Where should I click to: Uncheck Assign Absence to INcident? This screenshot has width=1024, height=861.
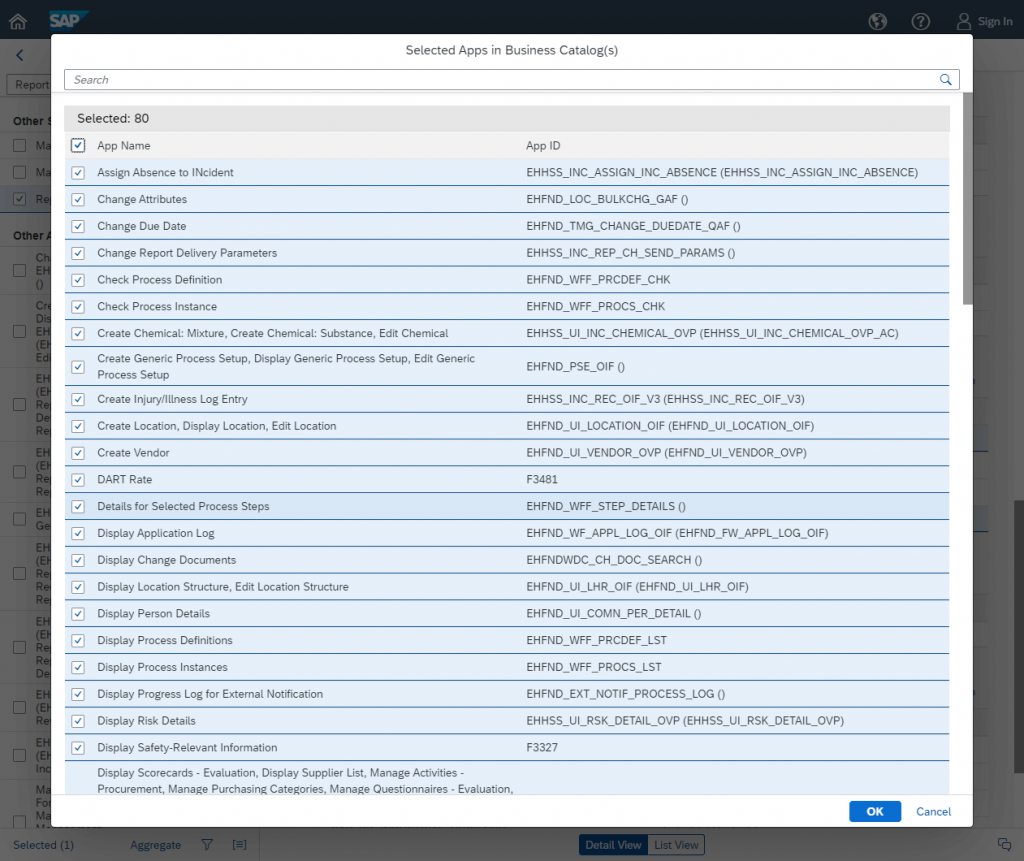(78, 172)
